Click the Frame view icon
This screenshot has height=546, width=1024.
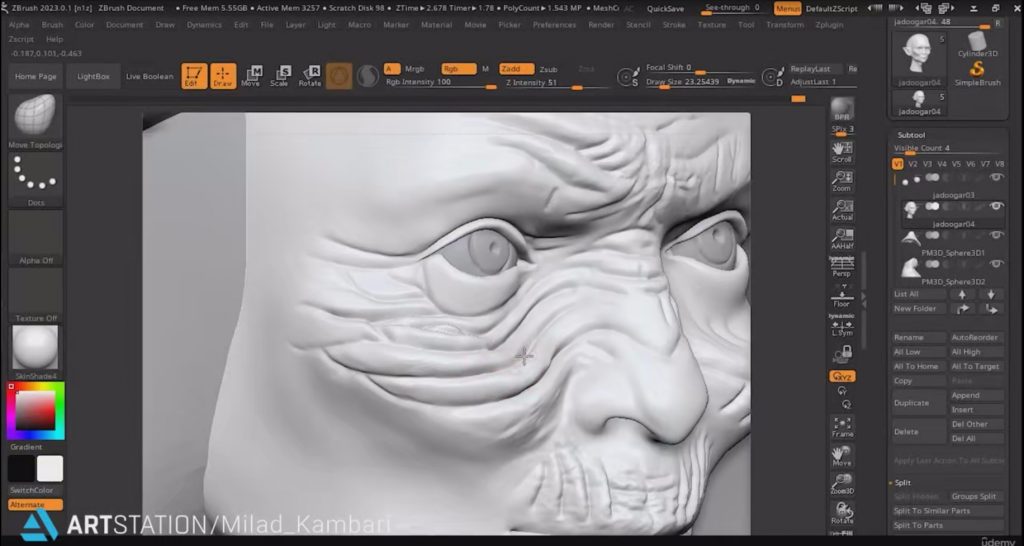coord(842,426)
